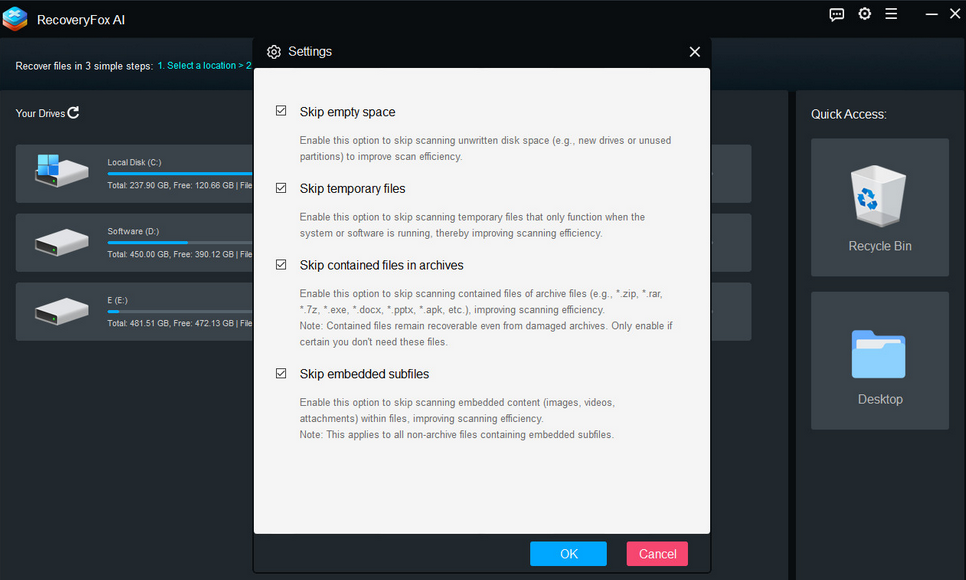
Task: Cancel the Settings dialog changes
Action: coord(657,553)
